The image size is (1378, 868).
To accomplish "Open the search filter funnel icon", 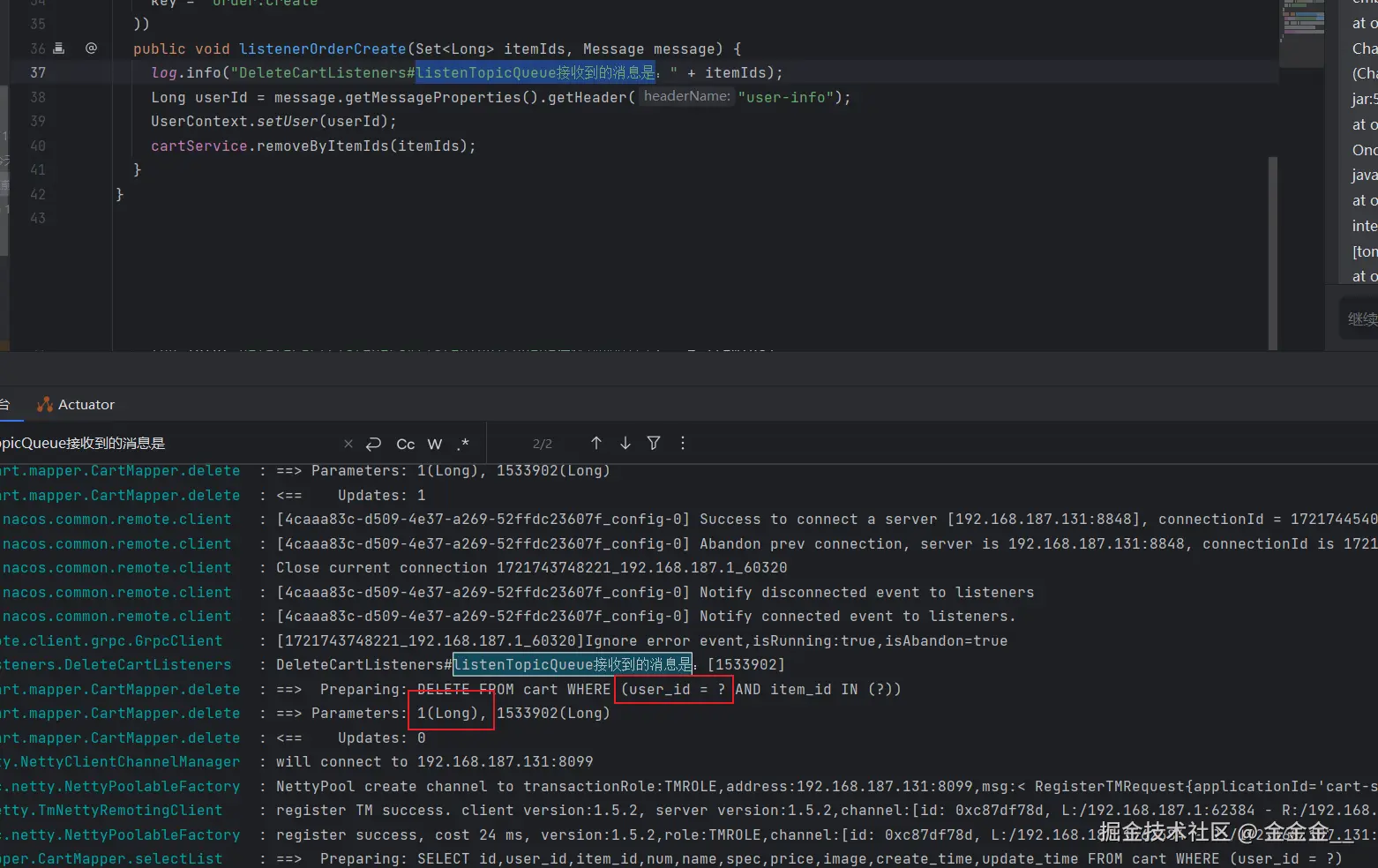I will pos(654,443).
